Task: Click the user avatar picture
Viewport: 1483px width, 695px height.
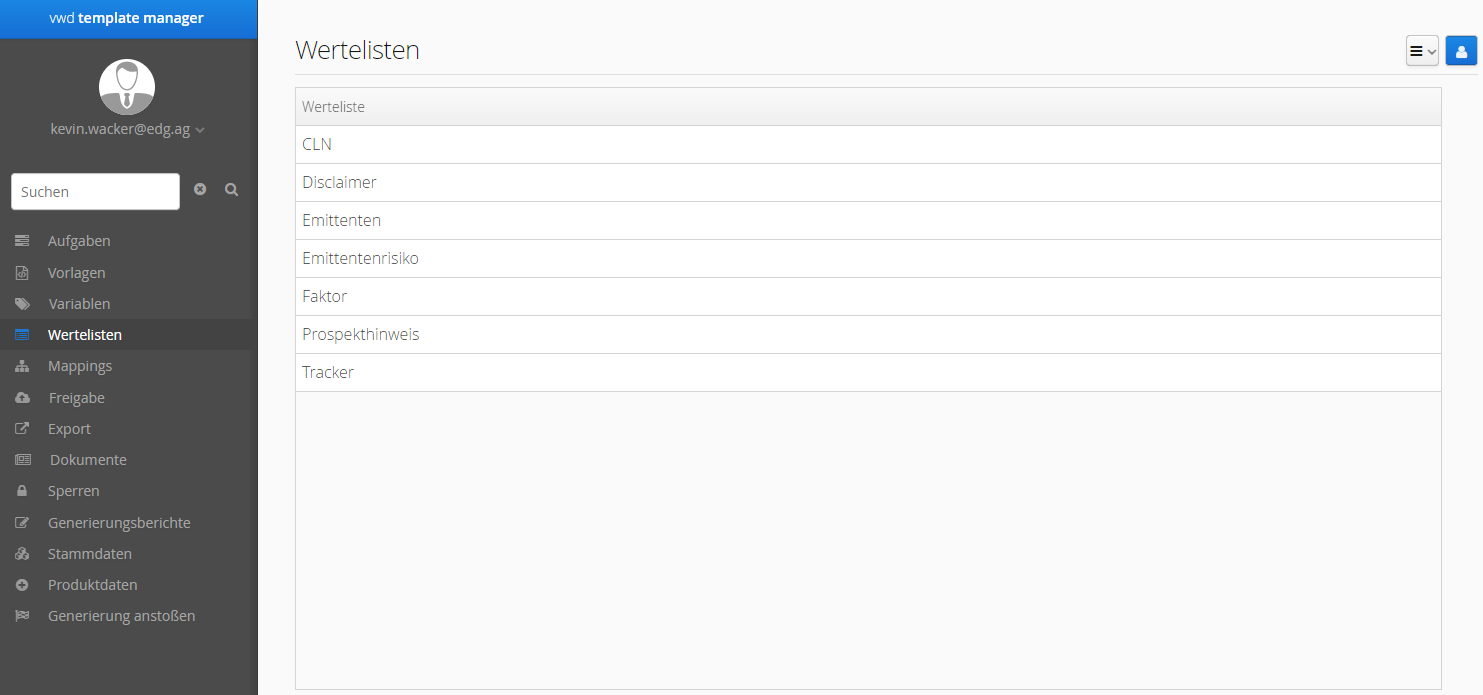Action: [x=127, y=87]
